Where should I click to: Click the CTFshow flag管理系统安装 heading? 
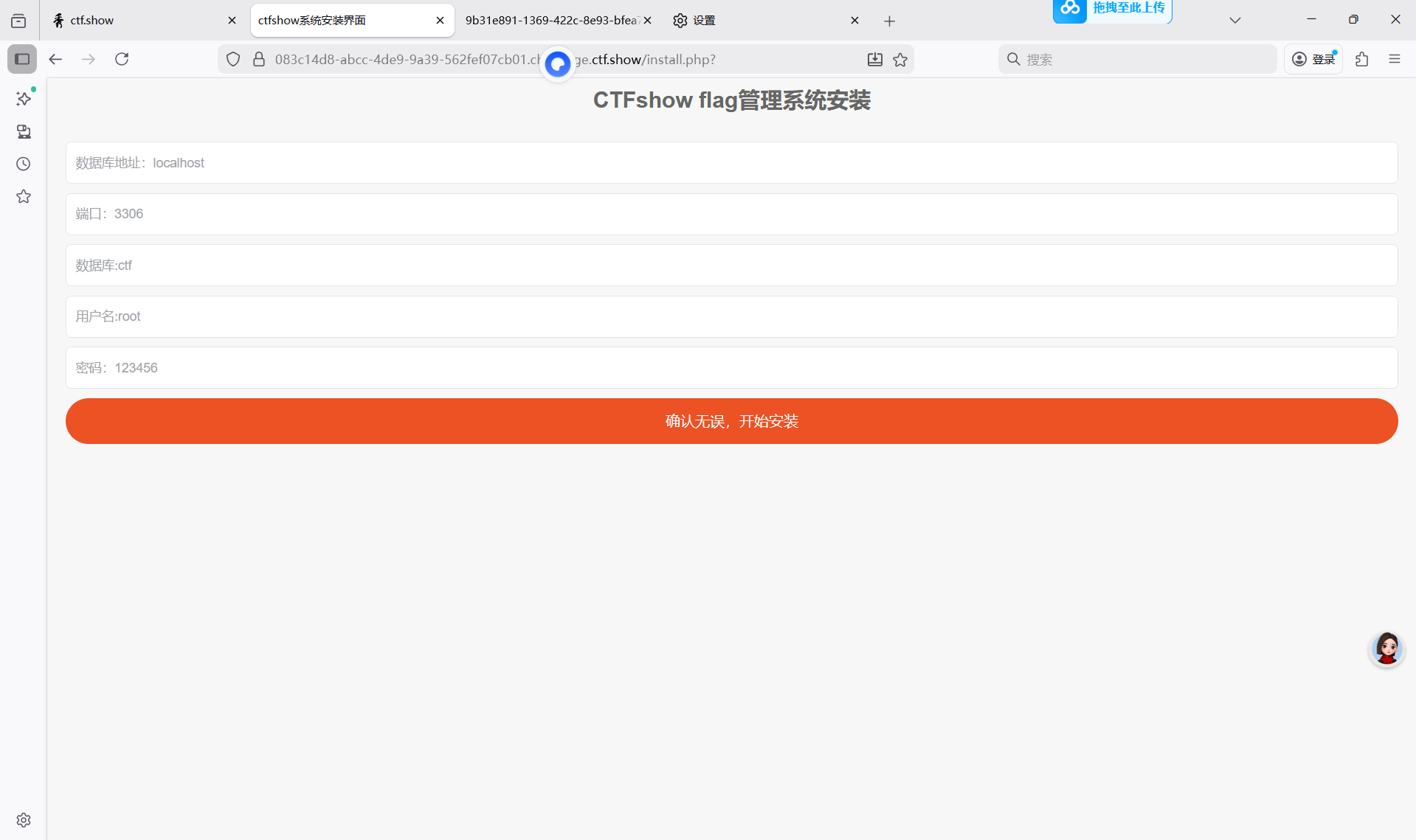coord(731,100)
